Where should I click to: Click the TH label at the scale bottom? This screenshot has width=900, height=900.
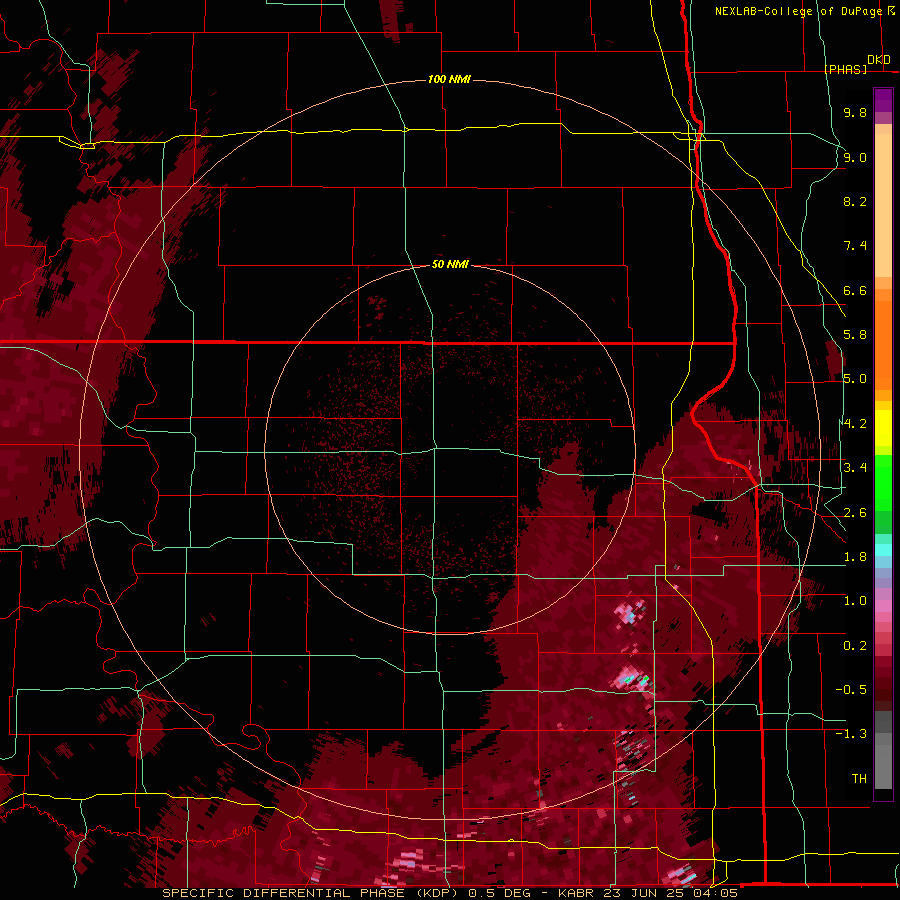click(x=859, y=779)
